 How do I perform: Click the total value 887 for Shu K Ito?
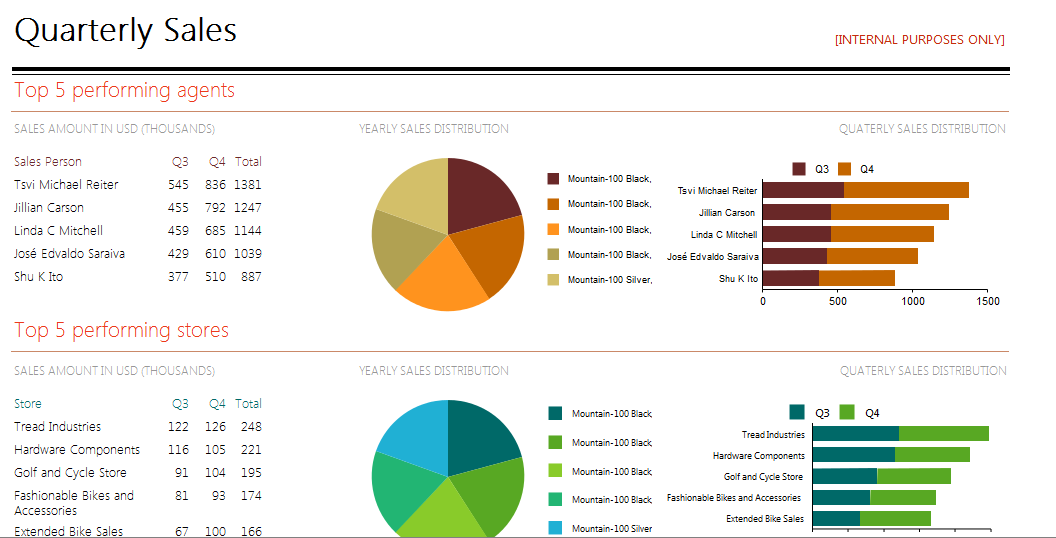click(x=251, y=276)
